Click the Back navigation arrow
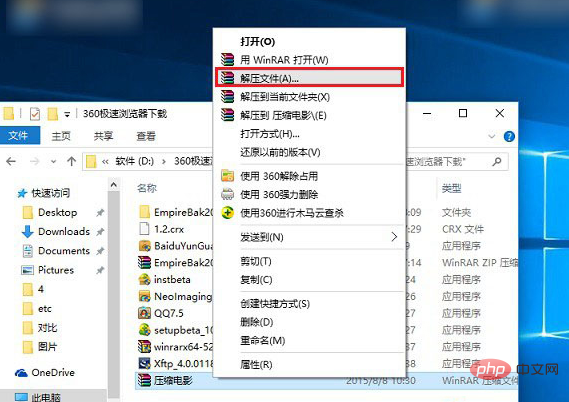Viewport: 569px width, 402px height. (12, 161)
